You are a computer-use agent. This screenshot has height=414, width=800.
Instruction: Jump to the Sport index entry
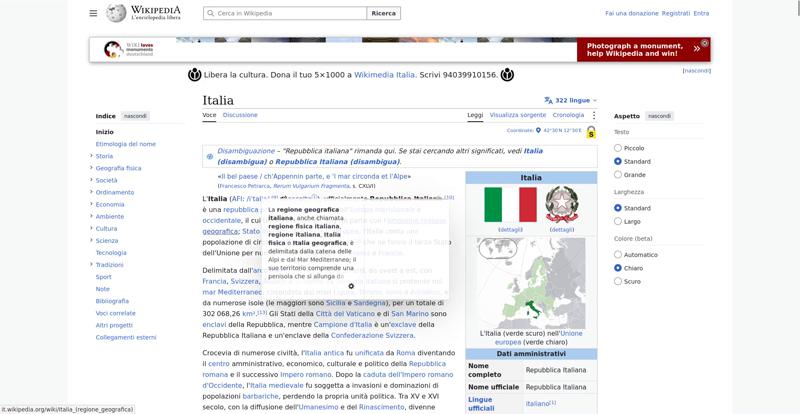pos(103,277)
